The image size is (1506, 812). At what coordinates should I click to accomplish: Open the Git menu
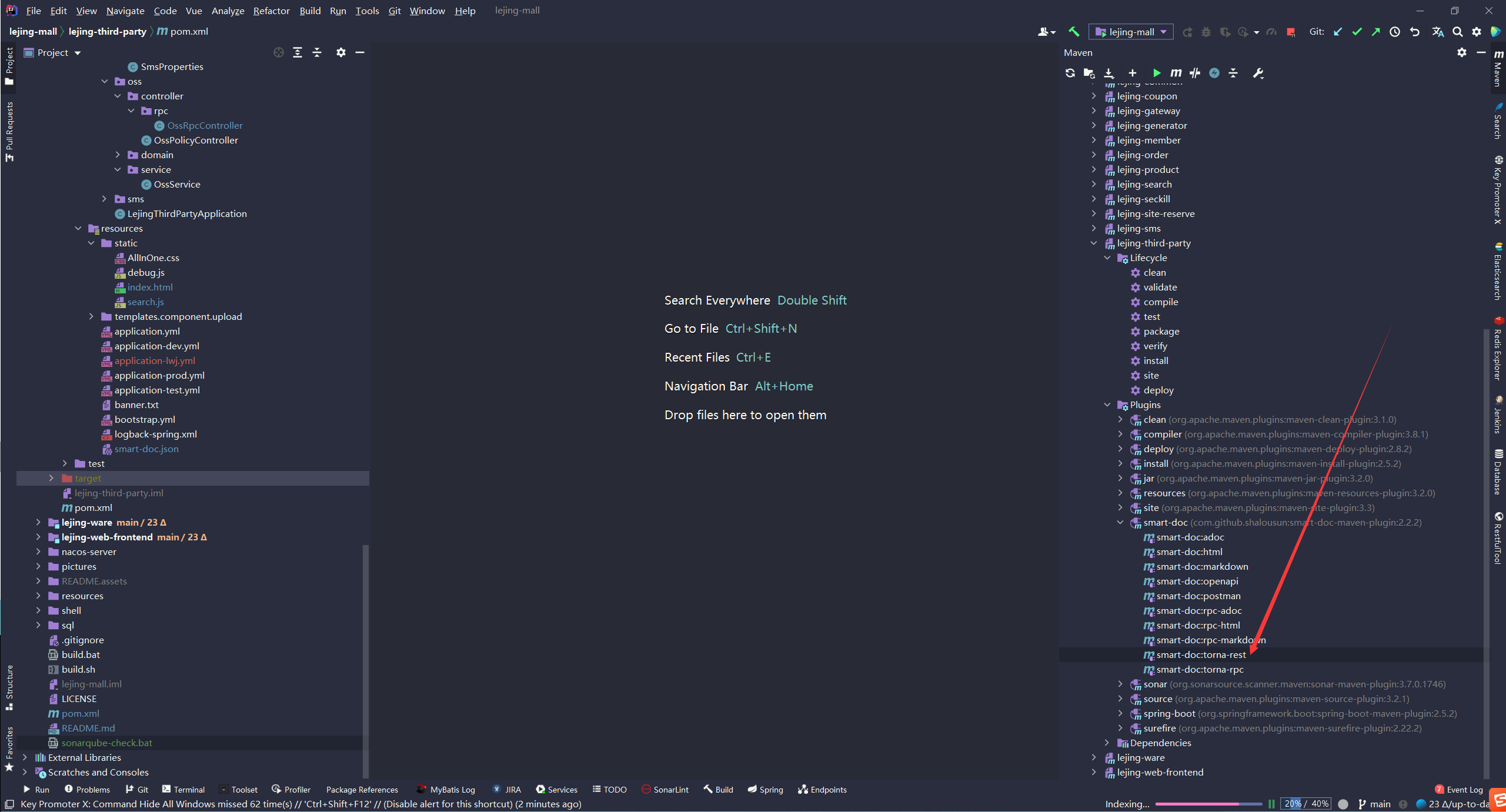point(395,11)
